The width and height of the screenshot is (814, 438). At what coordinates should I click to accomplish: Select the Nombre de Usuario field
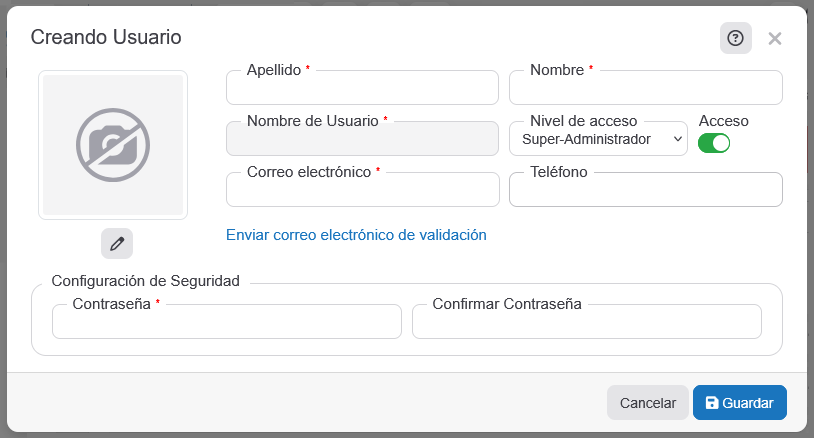point(362,140)
